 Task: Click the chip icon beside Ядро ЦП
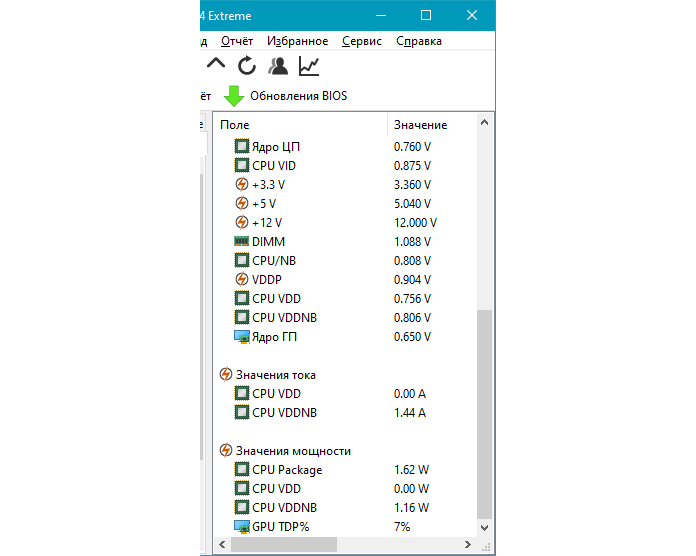(241, 146)
